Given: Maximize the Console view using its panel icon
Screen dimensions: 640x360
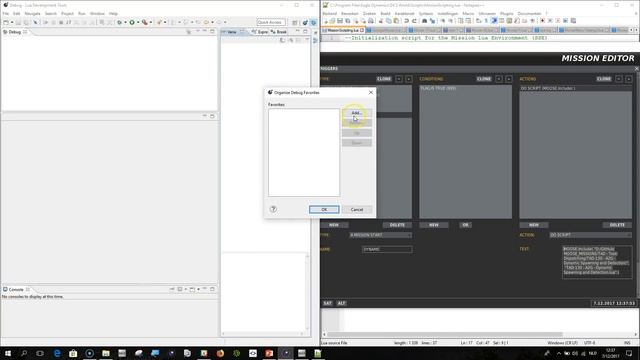Looking at the screenshot, I should (212, 289).
